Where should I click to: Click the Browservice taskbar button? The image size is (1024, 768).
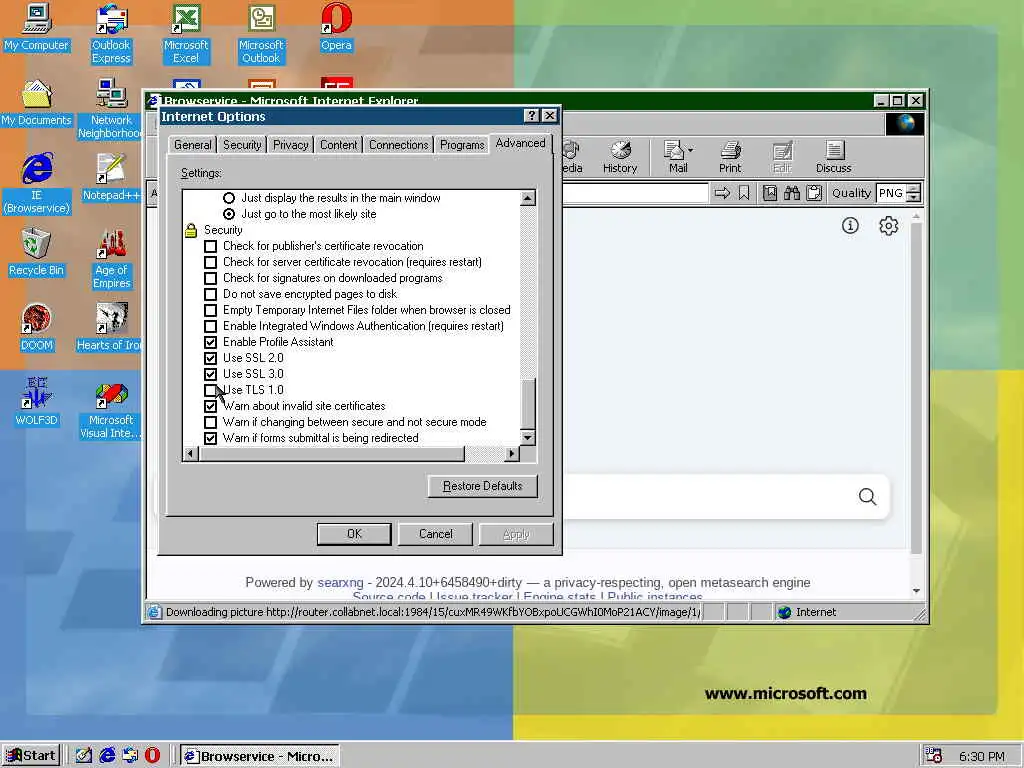260,756
